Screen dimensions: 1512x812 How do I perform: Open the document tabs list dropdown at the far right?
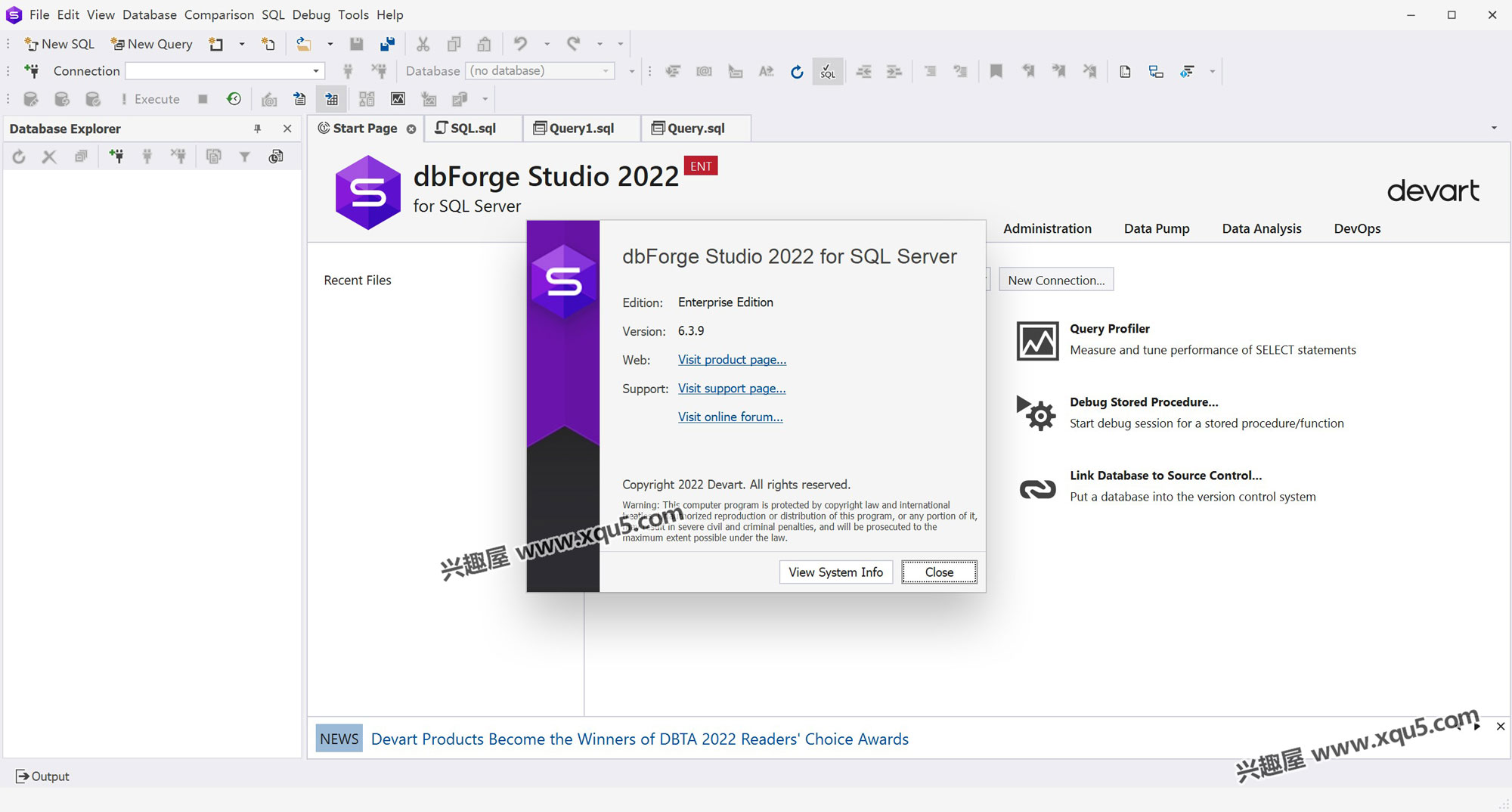pyautogui.click(x=1494, y=128)
